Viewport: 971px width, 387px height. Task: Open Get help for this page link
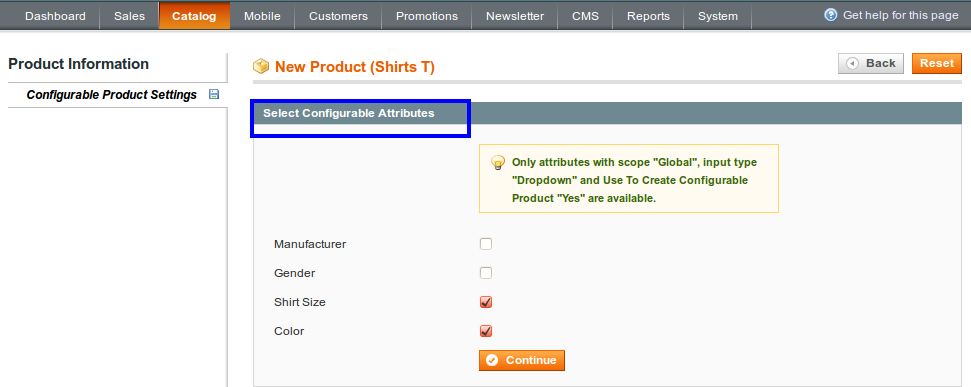[900, 15]
